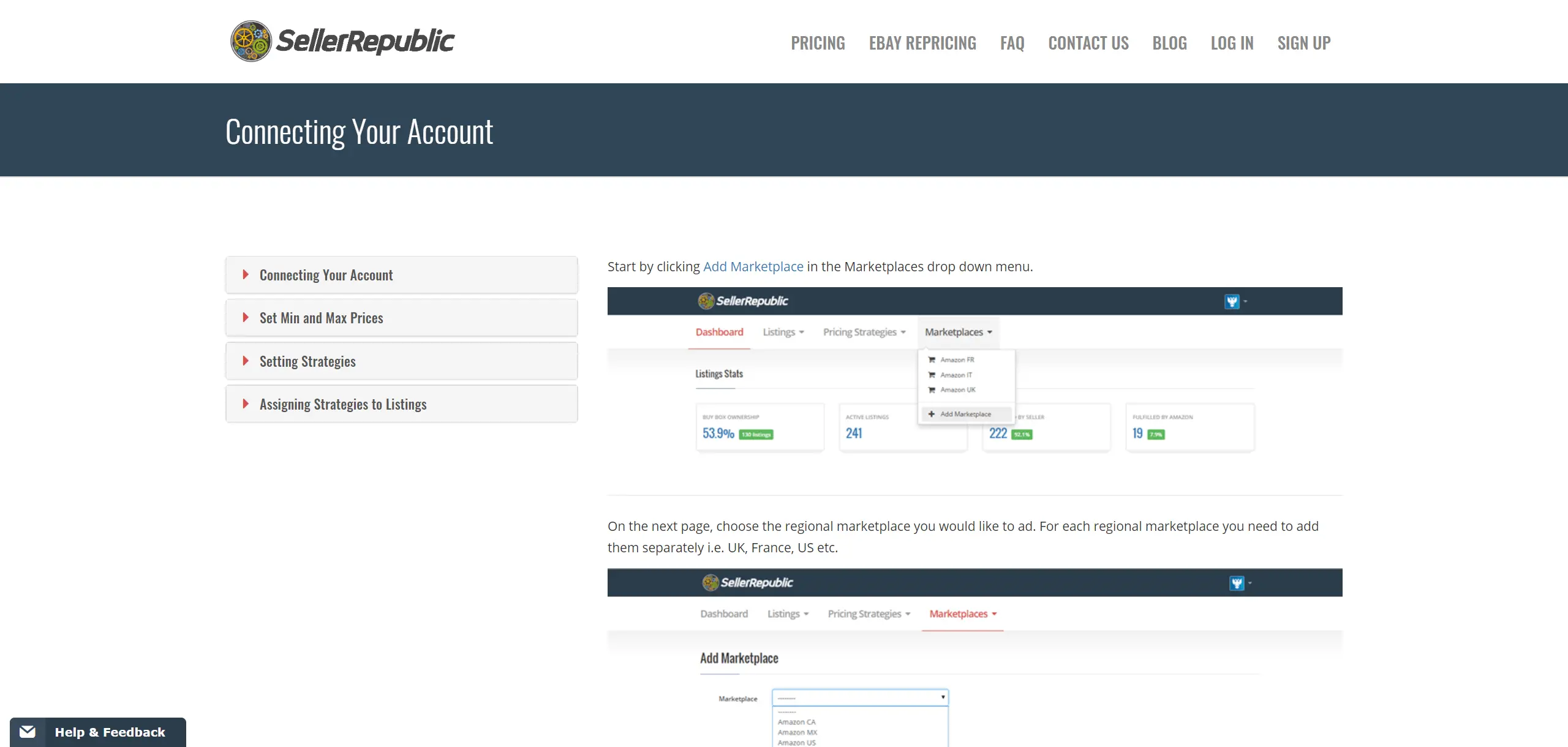Open the Pricing page from the navigation
Viewport: 1568px width, 747px height.
tap(818, 43)
